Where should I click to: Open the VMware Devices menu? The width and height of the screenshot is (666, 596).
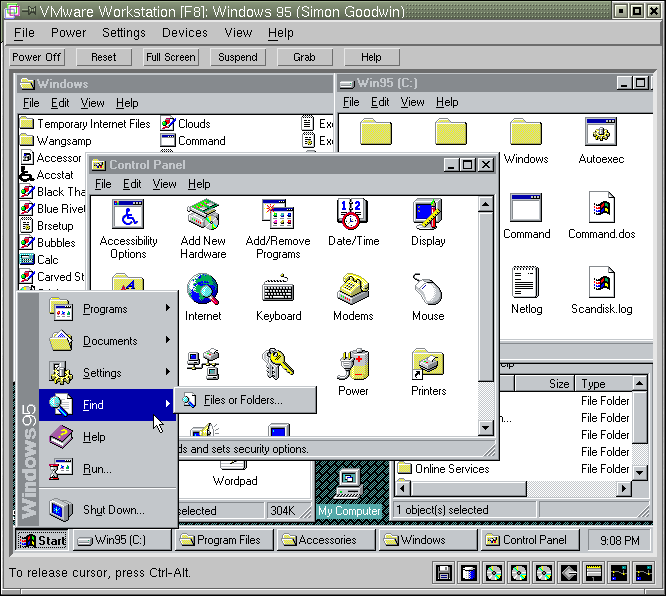[x=185, y=33]
